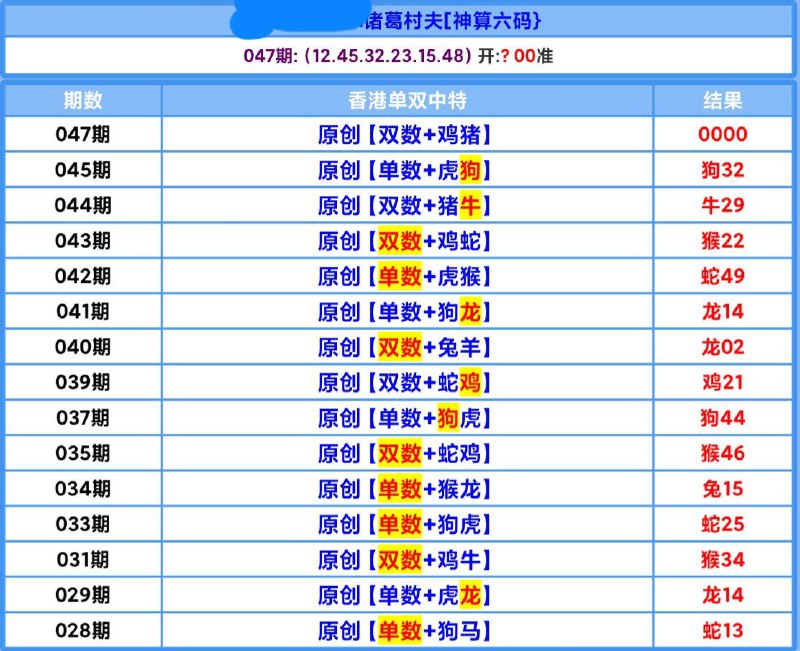The height and width of the screenshot is (651, 800).
Task: Click result 蛇49
Action: (722, 276)
